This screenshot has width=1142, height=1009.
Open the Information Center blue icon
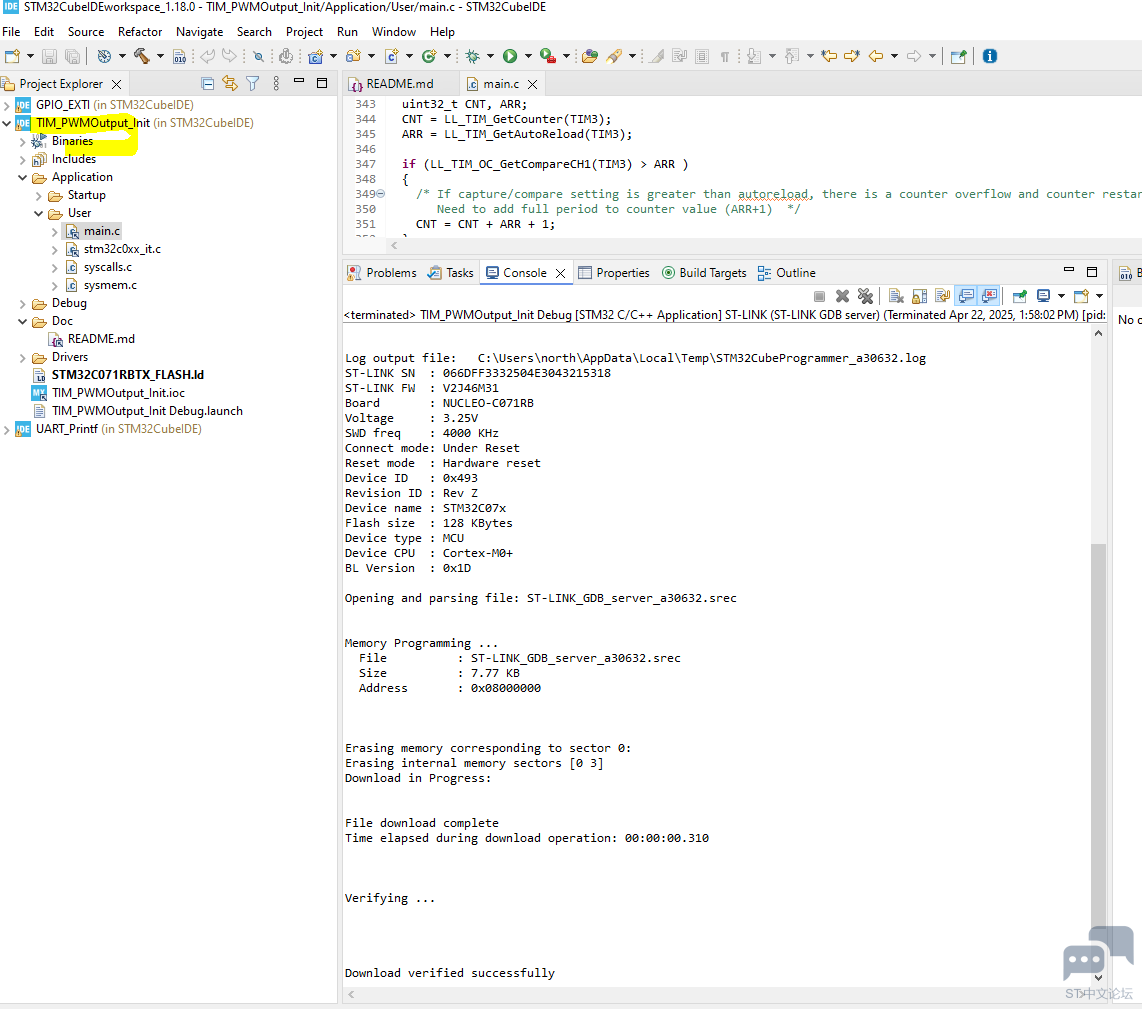click(989, 56)
